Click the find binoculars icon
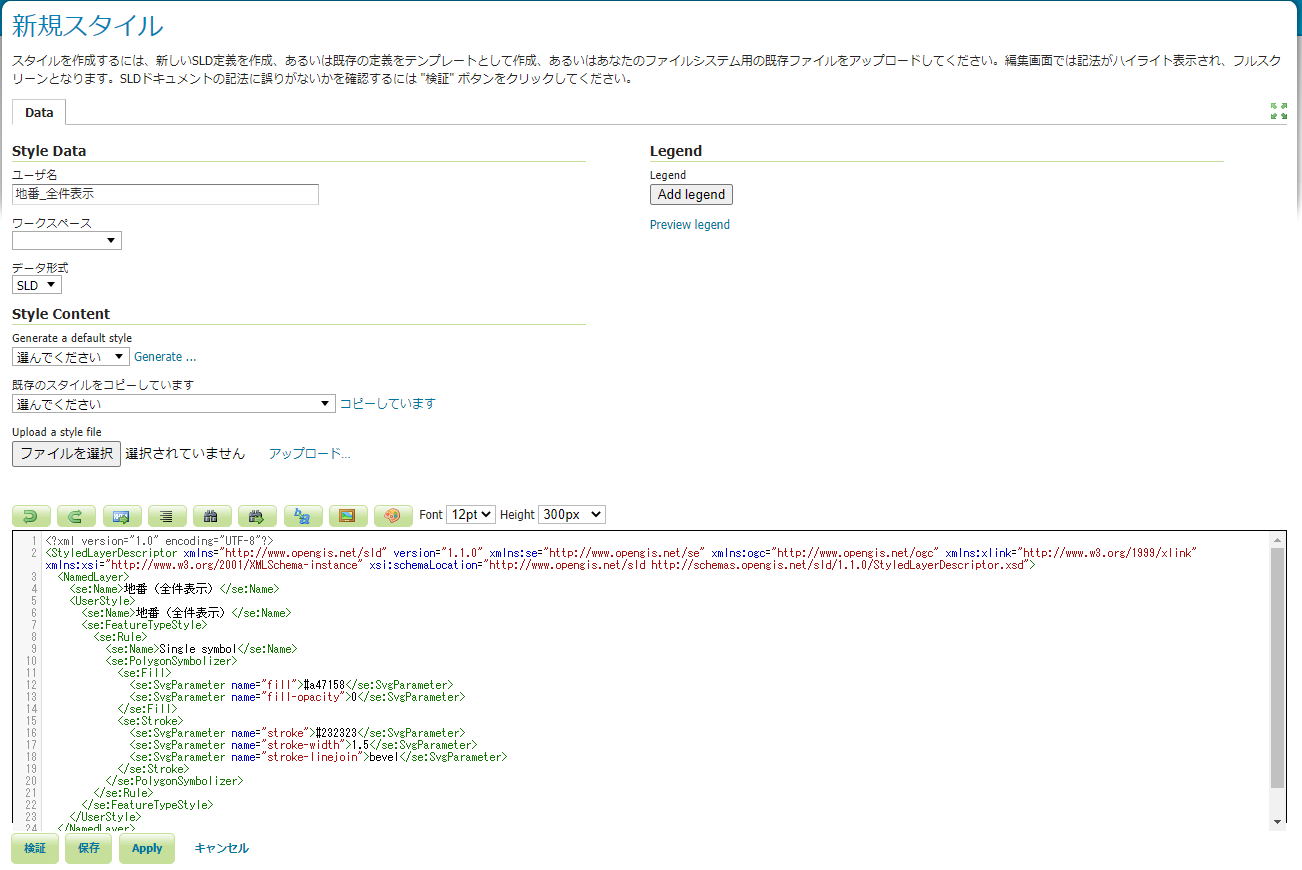 pyautogui.click(x=212, y=516)
